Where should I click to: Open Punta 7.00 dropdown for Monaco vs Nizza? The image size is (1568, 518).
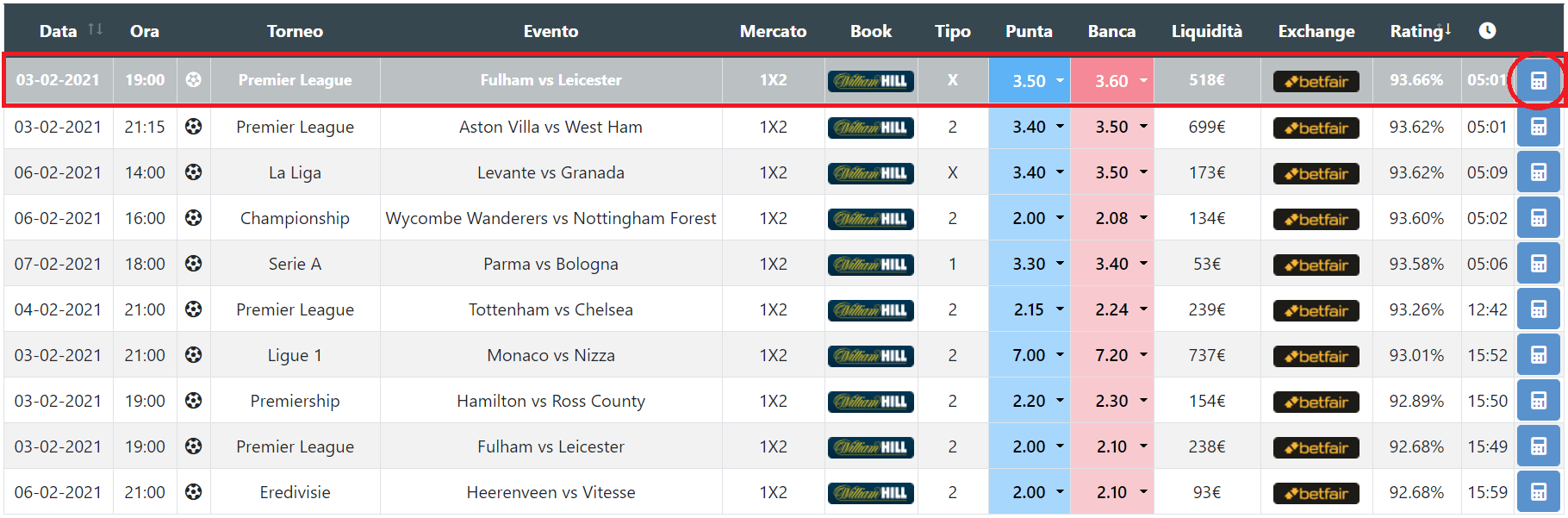1060,355
